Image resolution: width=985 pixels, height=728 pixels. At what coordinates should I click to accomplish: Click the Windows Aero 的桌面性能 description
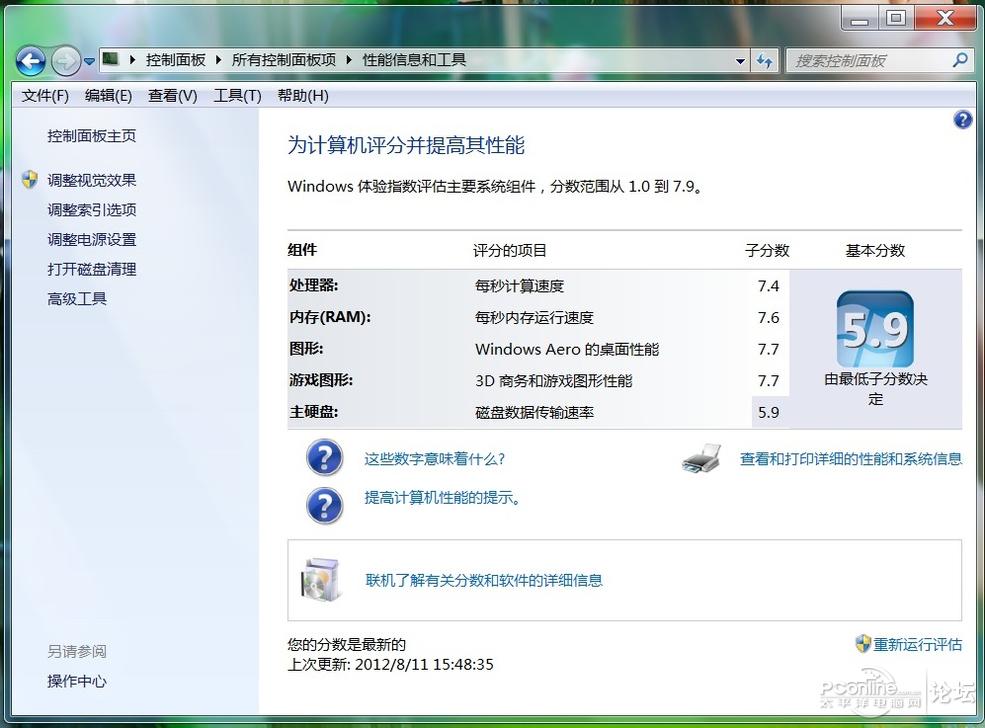[567, 349]
